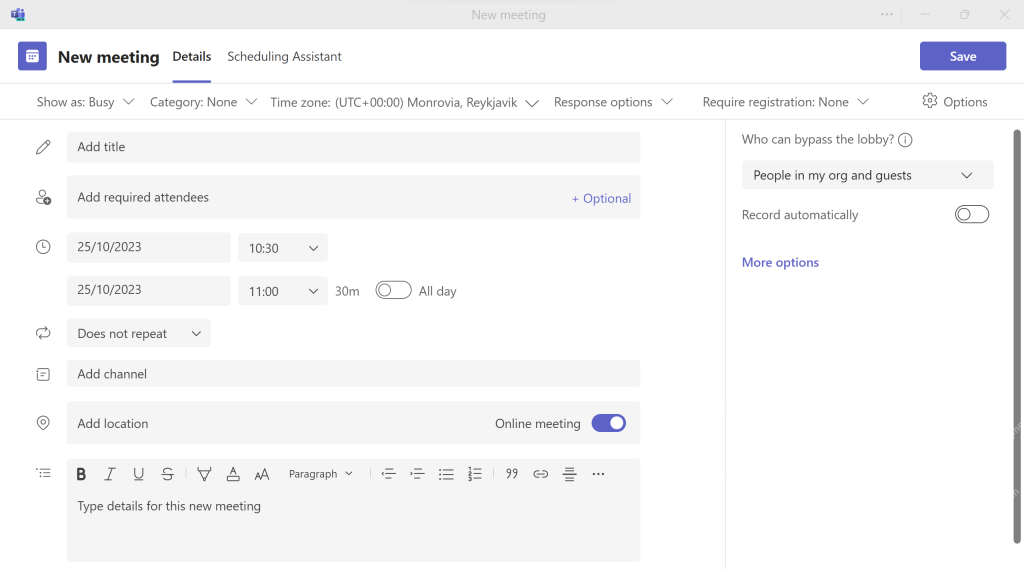The image size is (1024, 576).
Task: Click the calendar meeting icon beside New meeting
Action: pos(32,56)
